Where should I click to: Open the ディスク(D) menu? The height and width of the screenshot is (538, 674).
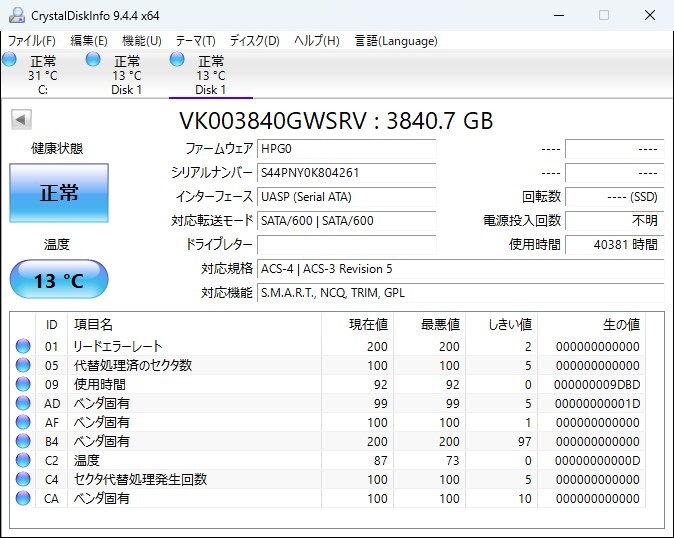[254, 41]
